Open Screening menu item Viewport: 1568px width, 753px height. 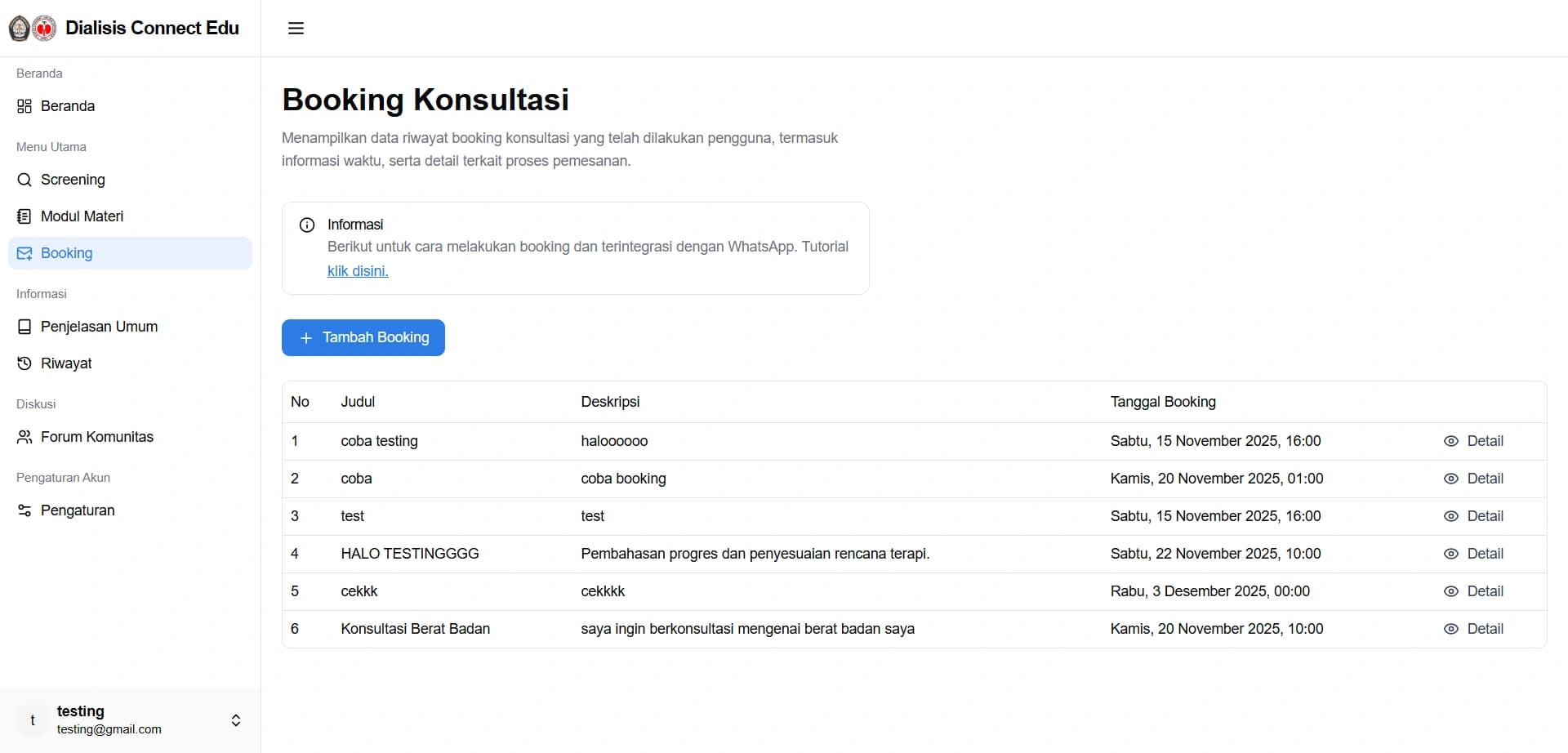(x=130, y=180)
